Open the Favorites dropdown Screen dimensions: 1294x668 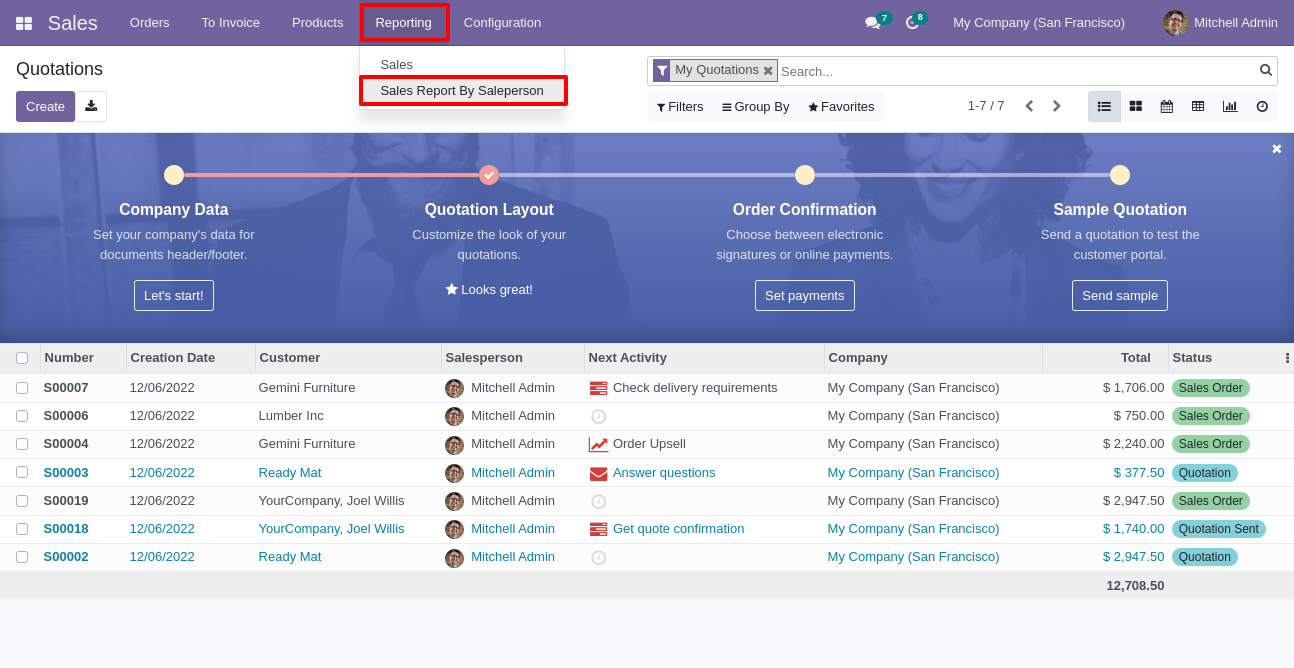[x=841, y=106]
